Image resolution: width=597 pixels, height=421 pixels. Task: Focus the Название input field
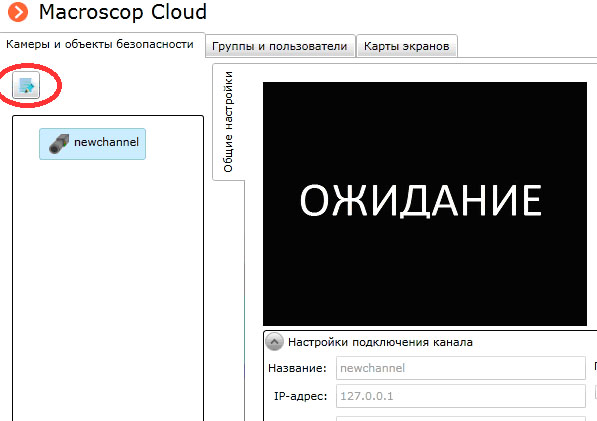pos(461,368)
